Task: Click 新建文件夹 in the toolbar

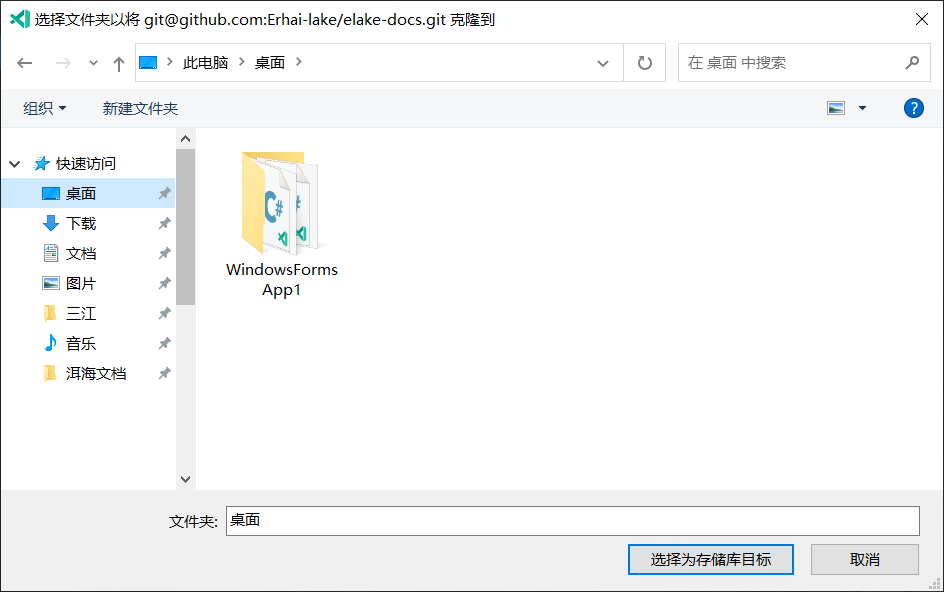Action: pos(140,108)
